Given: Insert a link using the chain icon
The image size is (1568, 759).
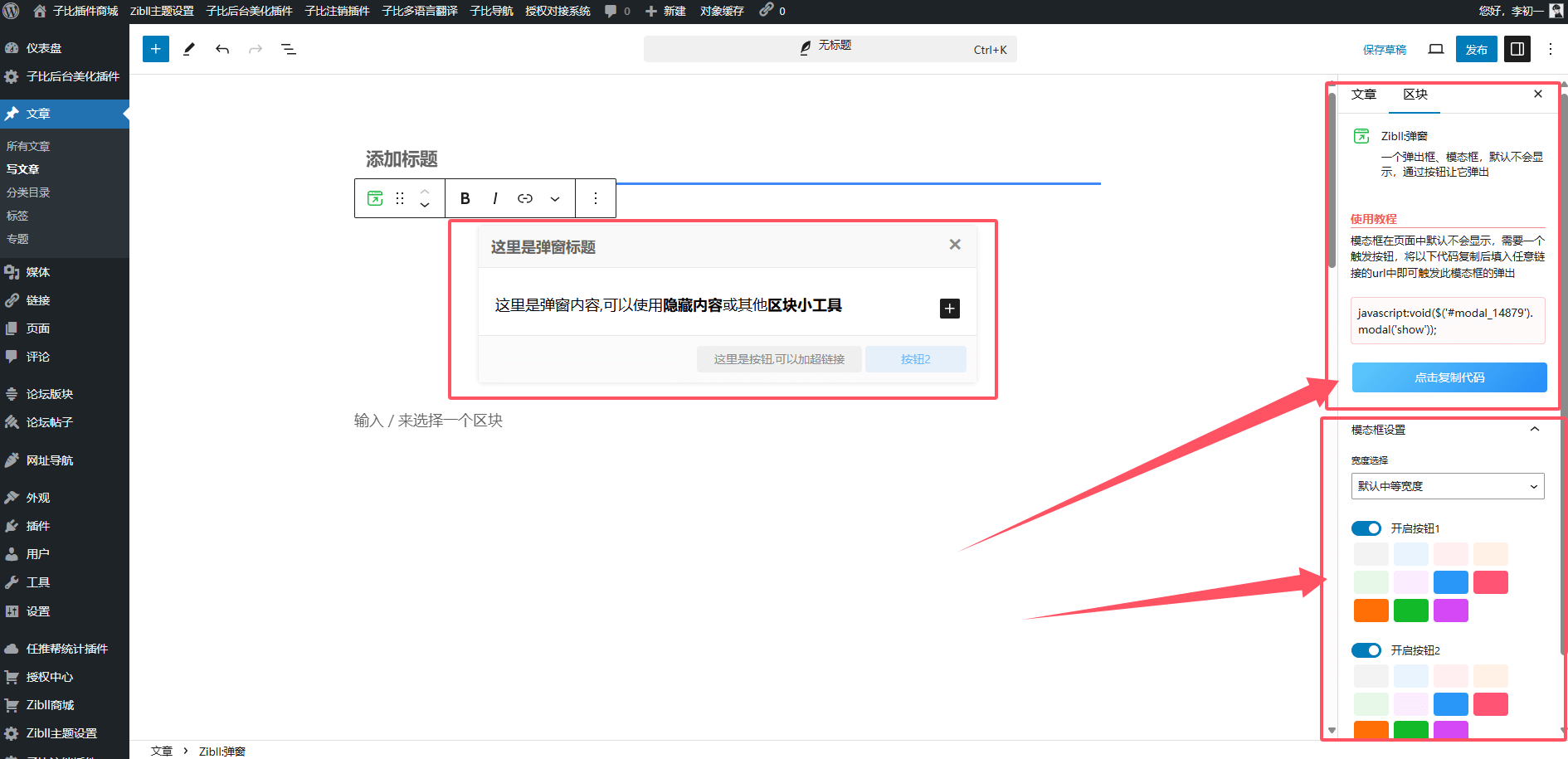Looking at the screenshot, I should click(524, 198).
